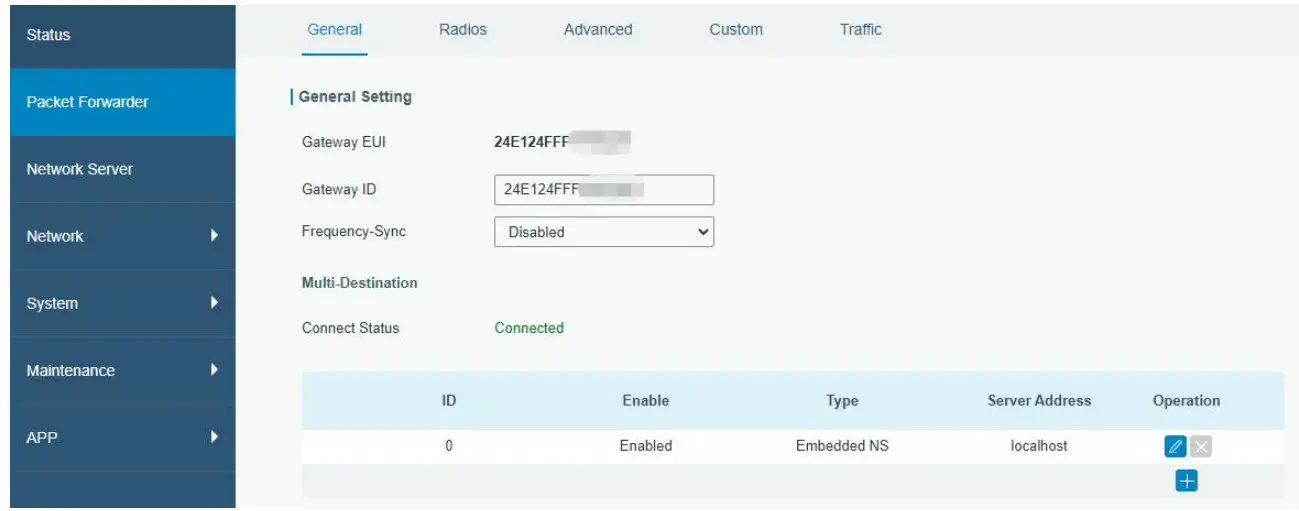Switch to the Radios tab
1299x511 pixels.
[463, 30]
